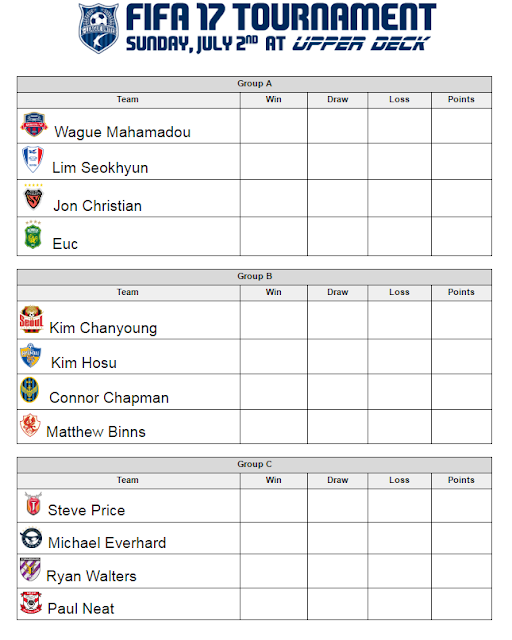Click the Draw cell for Kim Hosu
This screenshot has height=640, width=512.
(x=337, y=356)
